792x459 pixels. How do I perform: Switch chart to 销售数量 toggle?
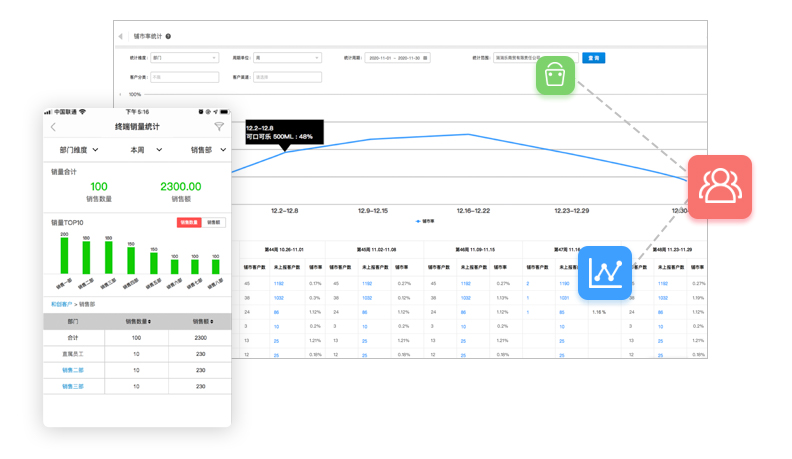pos(188,223)
